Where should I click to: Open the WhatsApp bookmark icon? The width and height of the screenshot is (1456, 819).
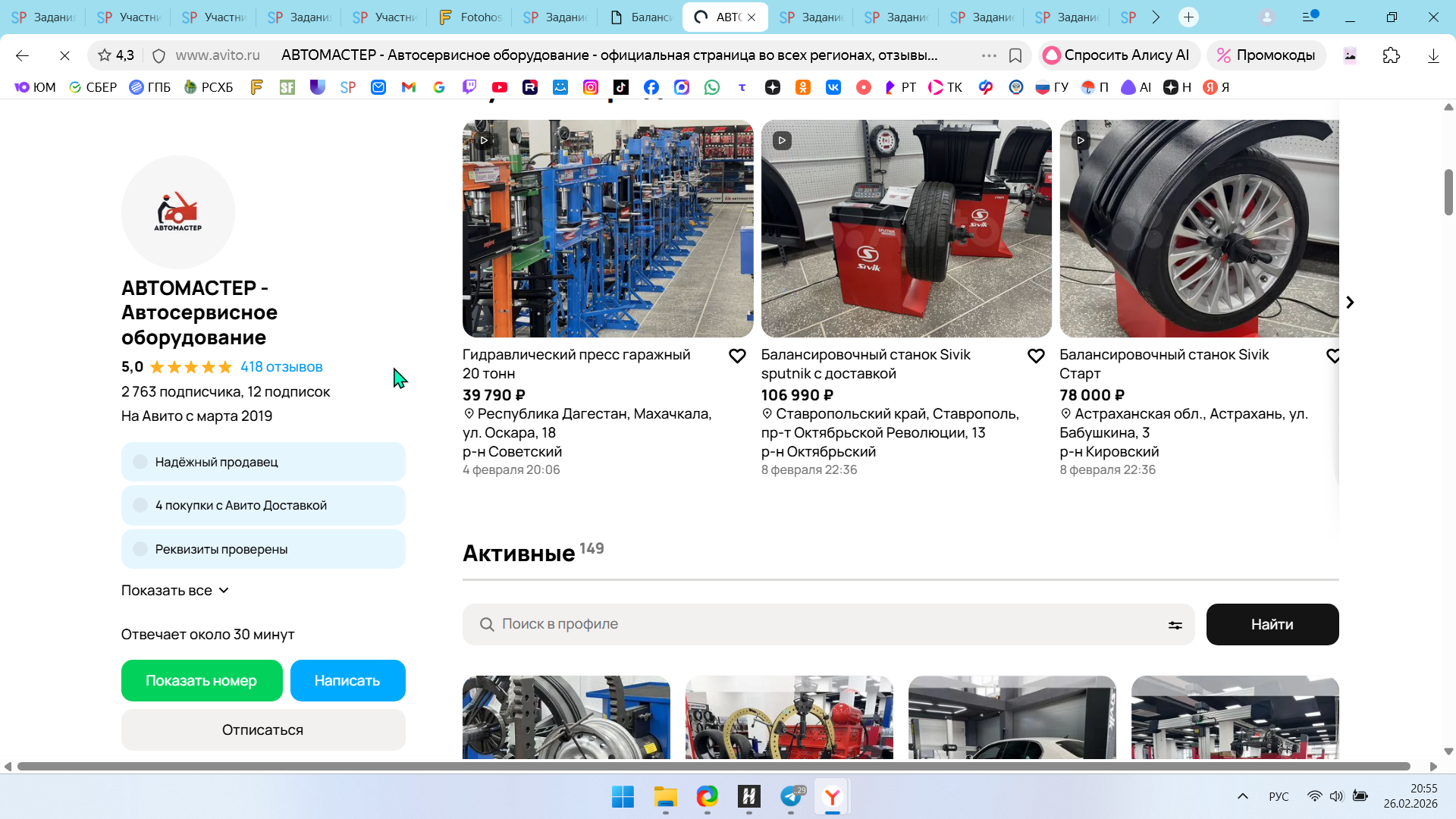pyautogui.click(x=712, y=87)
